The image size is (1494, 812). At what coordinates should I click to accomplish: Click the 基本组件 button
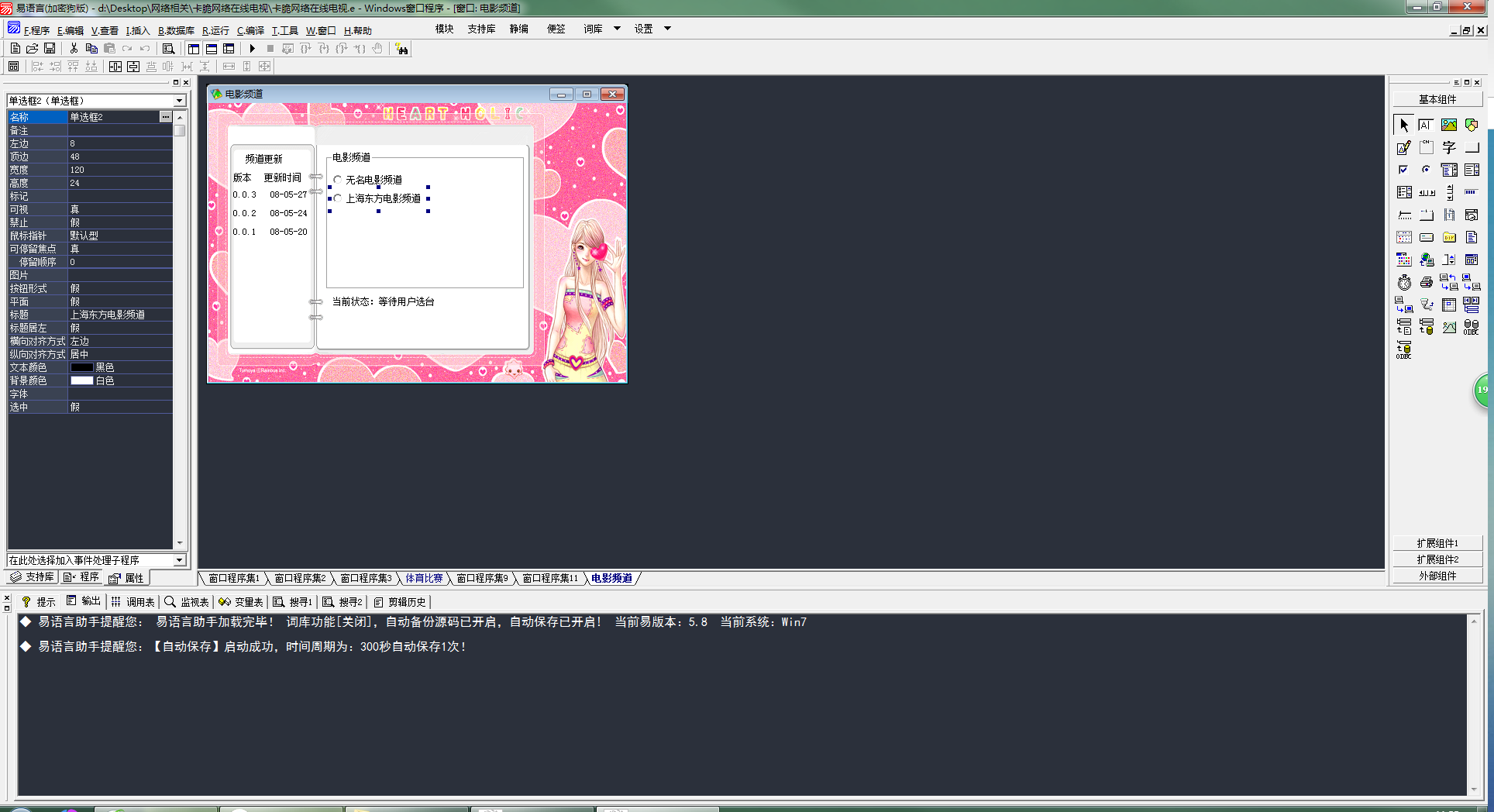[1437, 99]
